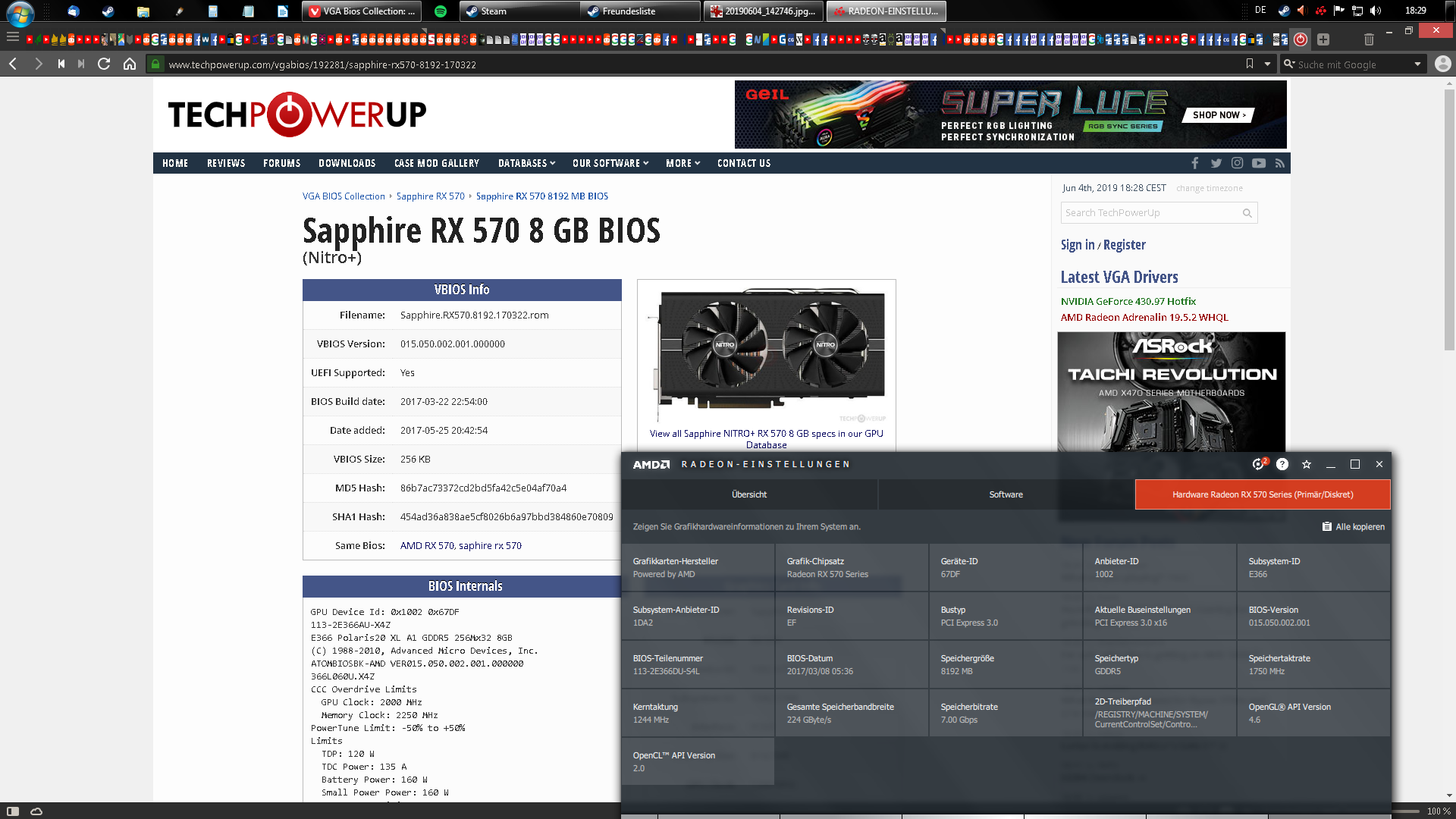Open the search engine dropdown arrow
The image size is (1456, 819).
(1417, 64)
